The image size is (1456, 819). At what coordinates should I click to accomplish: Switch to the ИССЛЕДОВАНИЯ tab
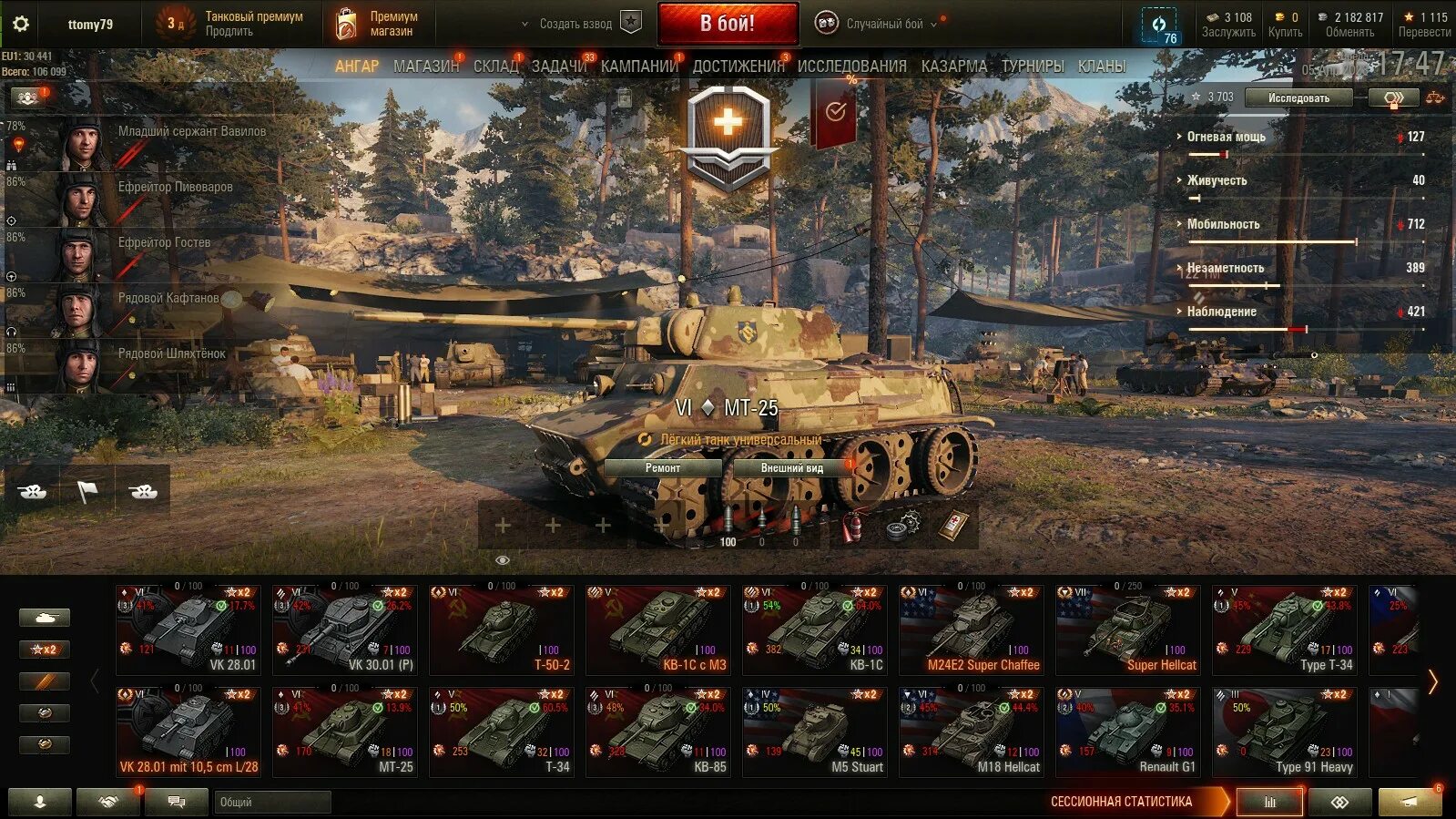(x=851, y=67)
